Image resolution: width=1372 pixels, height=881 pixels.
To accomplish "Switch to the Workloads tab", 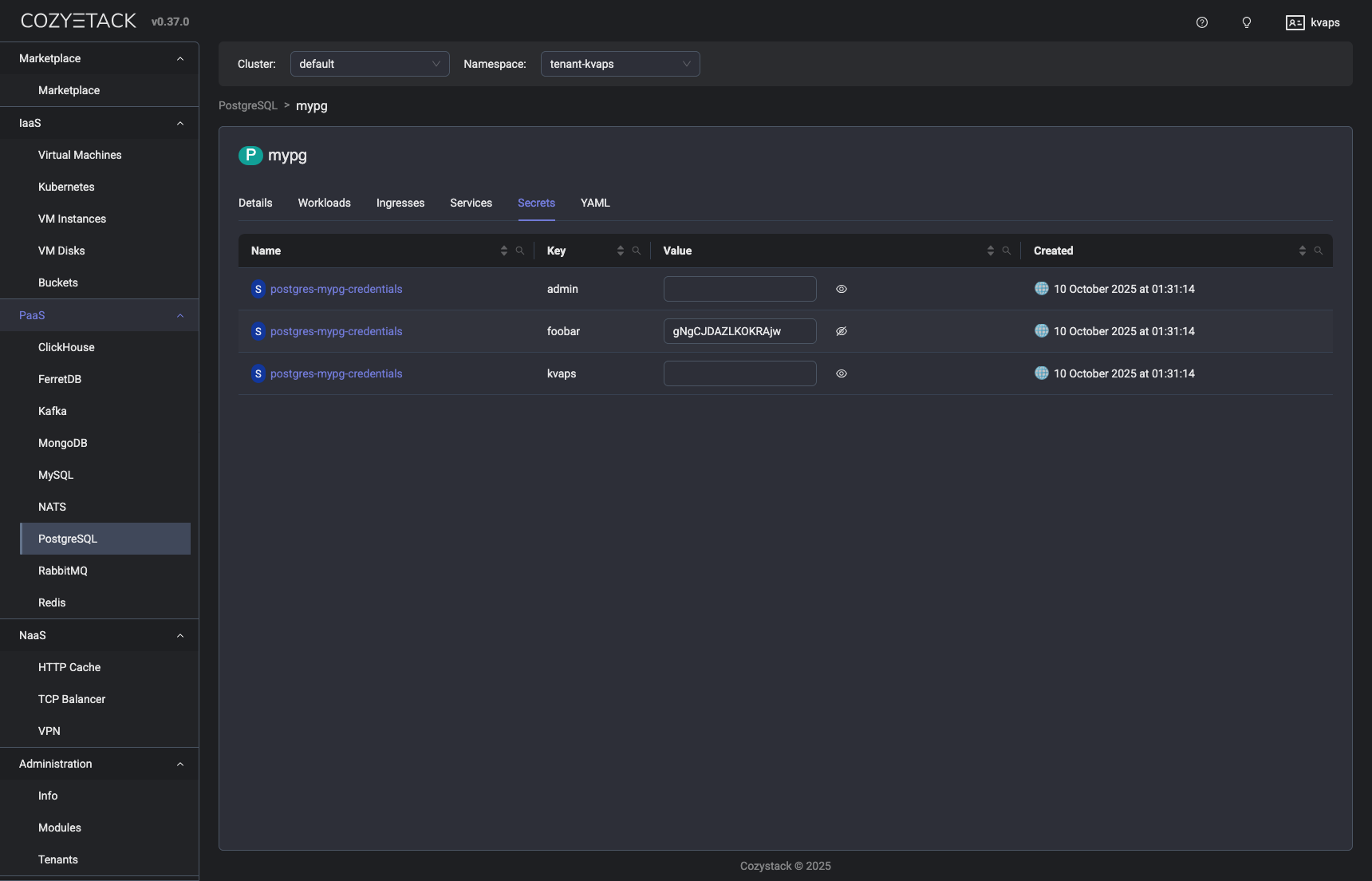I will (324, 203).
